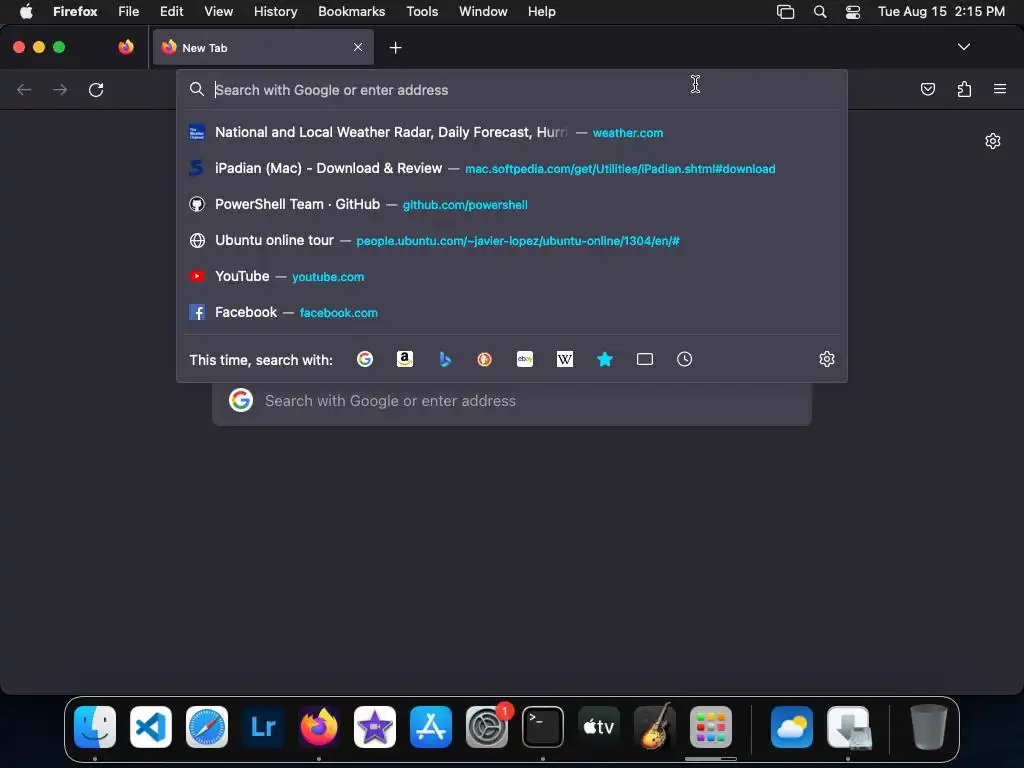Open Terminal from the Dock
Screen dimensions: 1024x768
tap(543, 727)
